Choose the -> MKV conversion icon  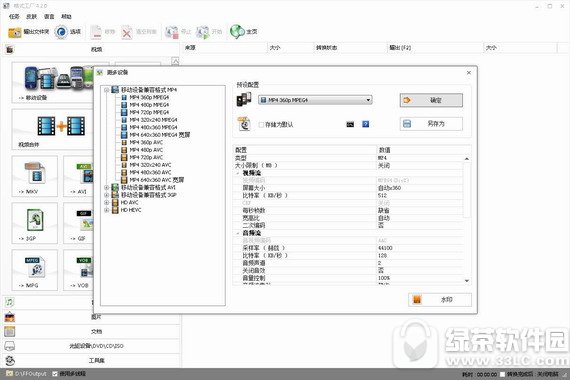(35, 176)
